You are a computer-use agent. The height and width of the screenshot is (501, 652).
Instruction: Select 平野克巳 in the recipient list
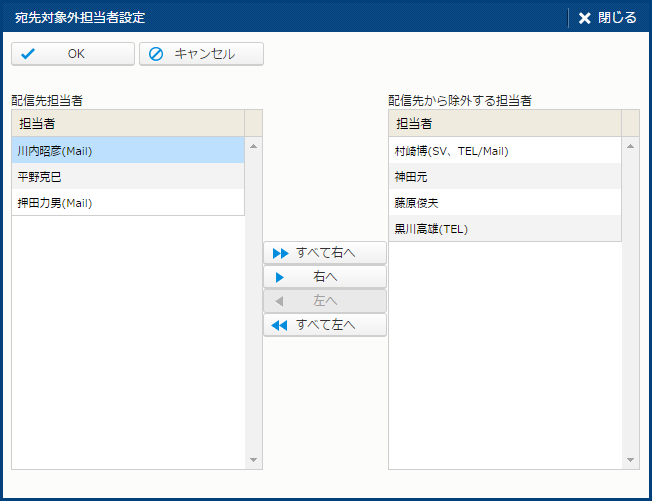128,177
